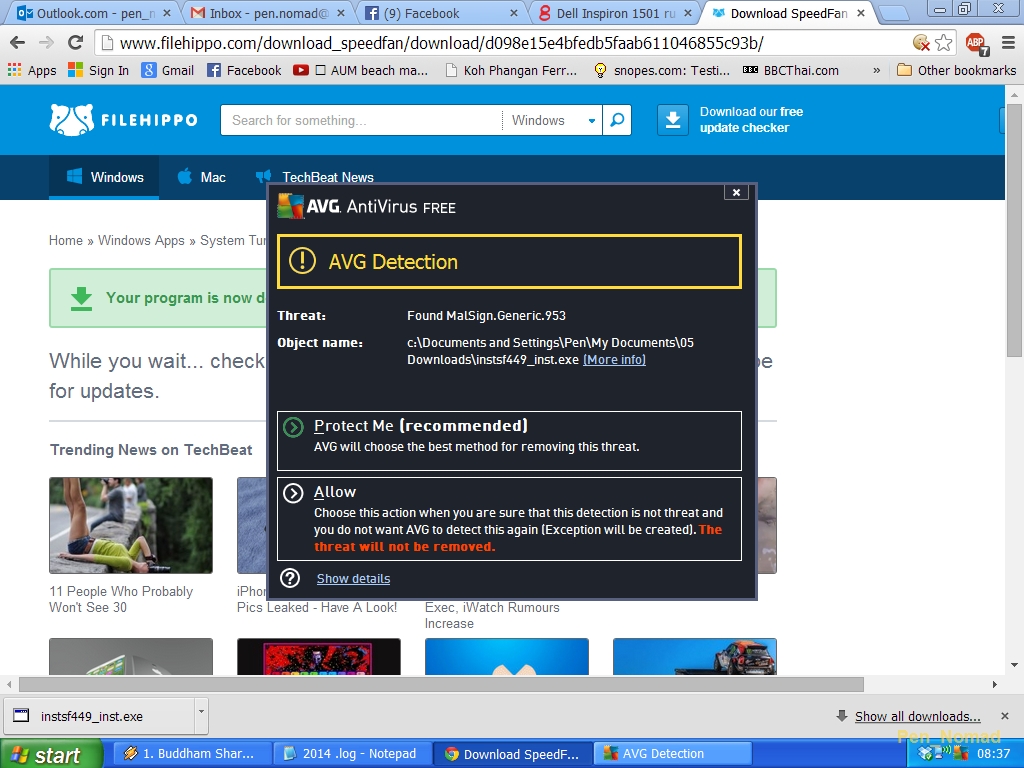Switch to 2014 .log Notepad taskbar item
The height and width of the screenshot is (768, 1024).
click(x=351, y=754)
